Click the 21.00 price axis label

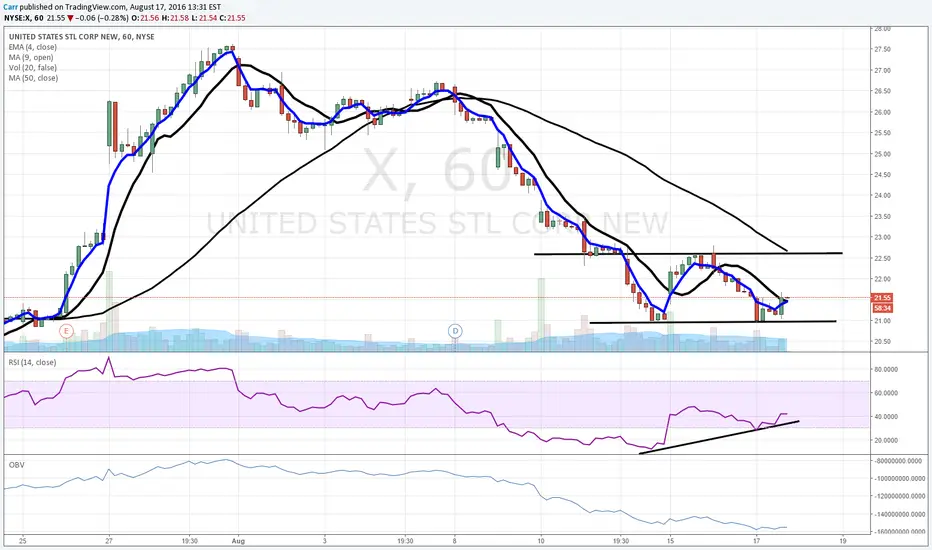pyautogui.click(x=882, y=321)
